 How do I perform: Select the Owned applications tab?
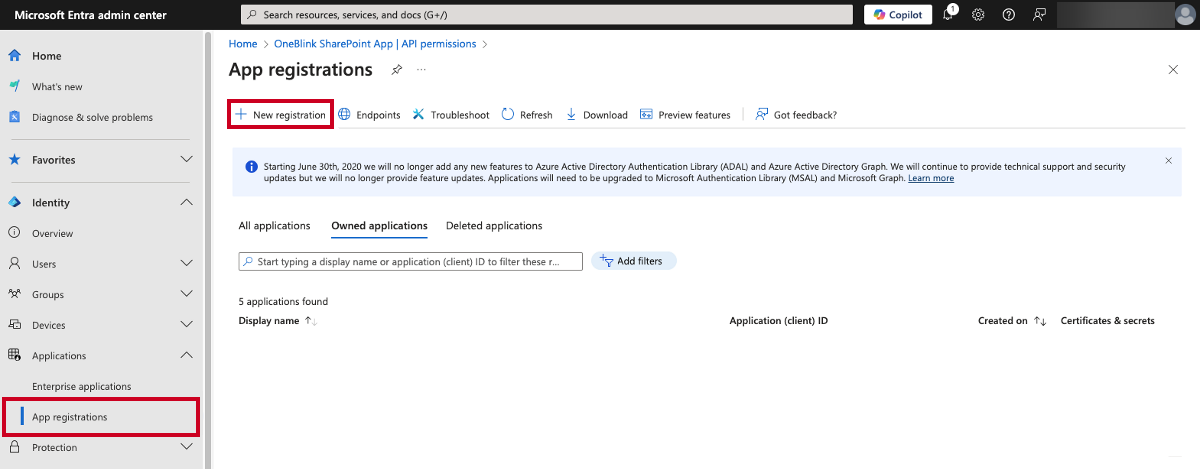point(380,226)
